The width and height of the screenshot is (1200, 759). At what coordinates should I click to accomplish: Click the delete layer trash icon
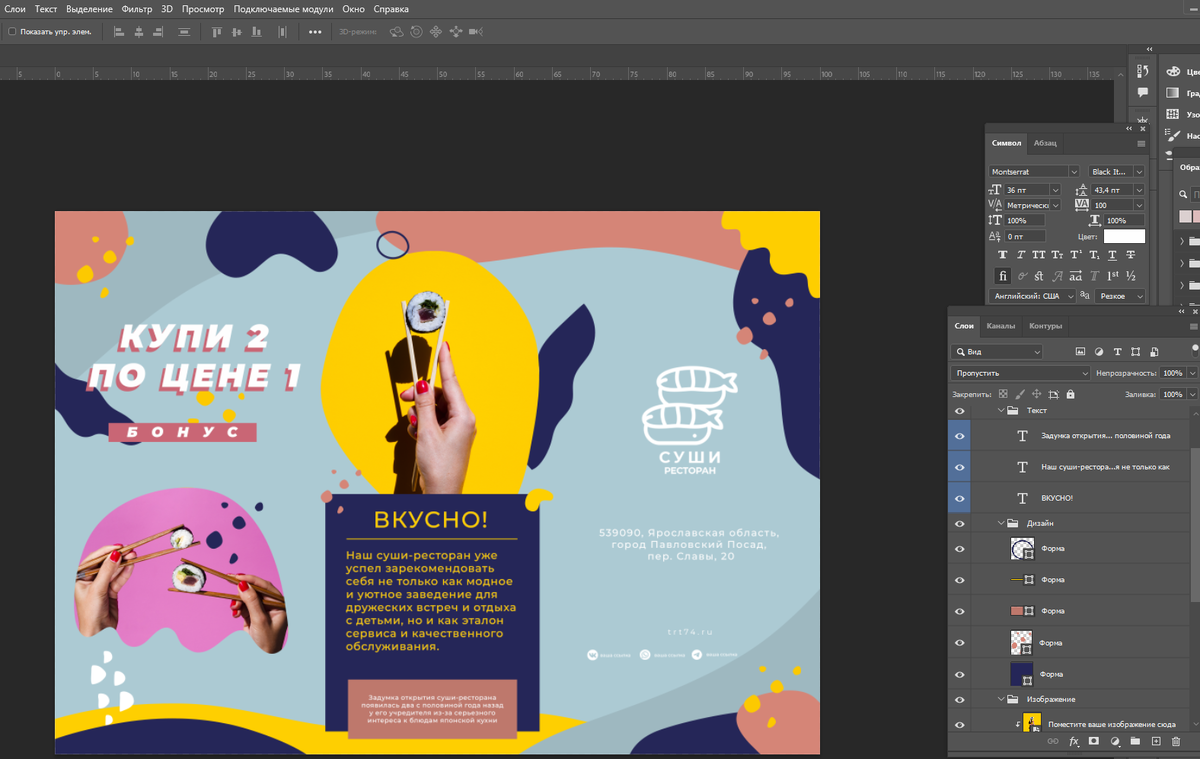click(1176, 741)
